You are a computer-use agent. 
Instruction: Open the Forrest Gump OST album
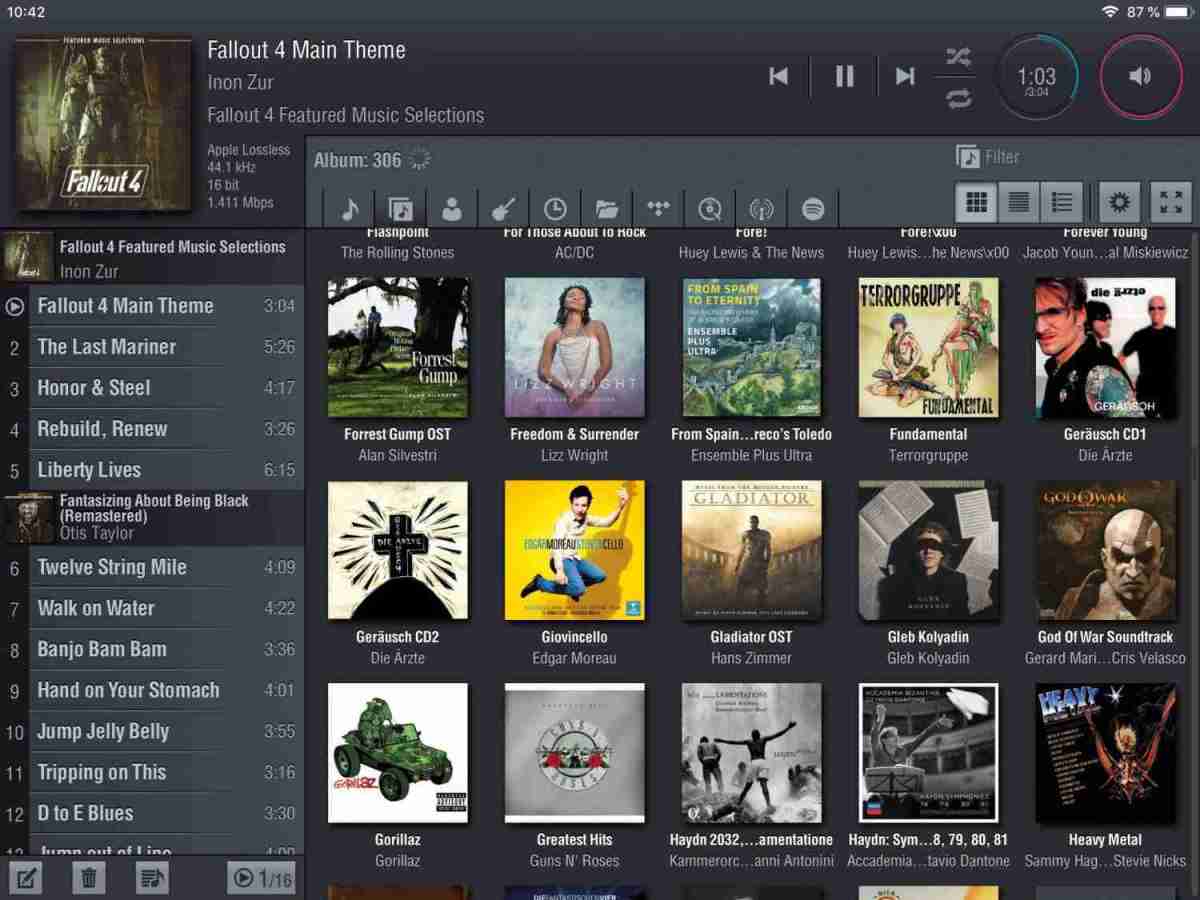click(x=398, y=347)
